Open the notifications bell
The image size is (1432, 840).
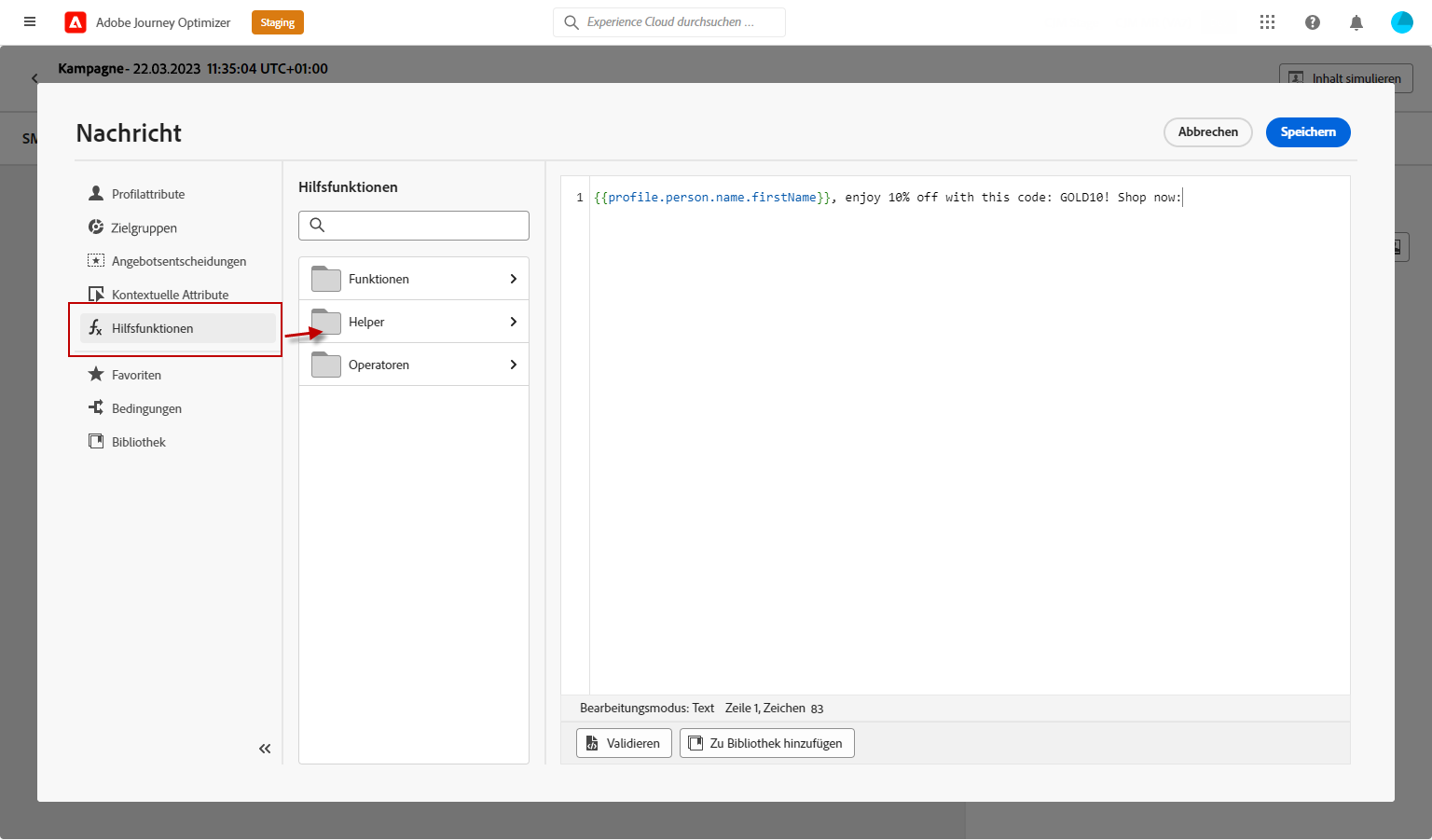[x=1356, y=22]
